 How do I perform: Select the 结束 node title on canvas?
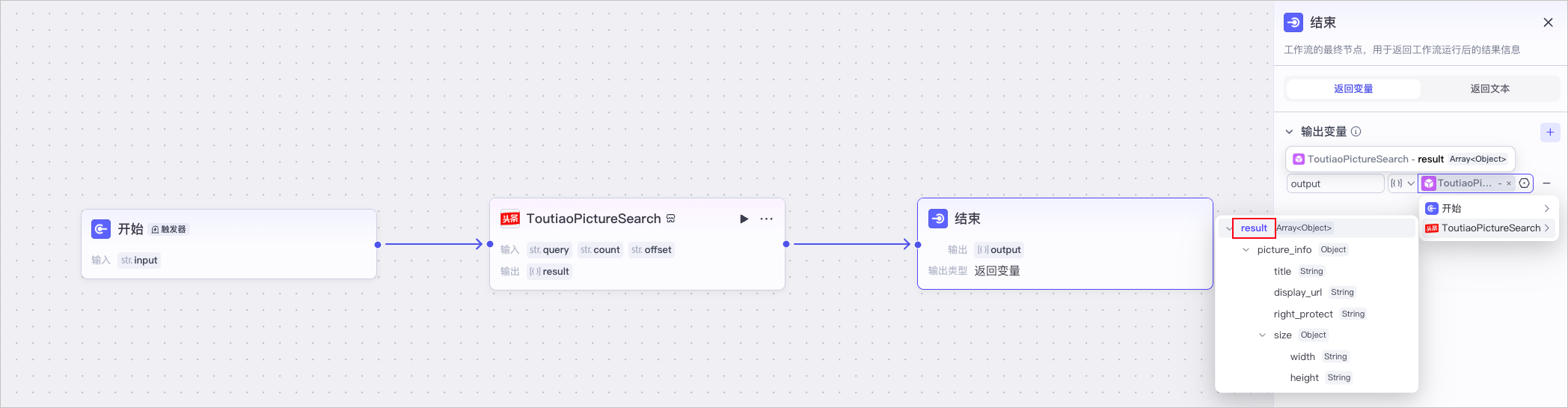tap(967, 219)
